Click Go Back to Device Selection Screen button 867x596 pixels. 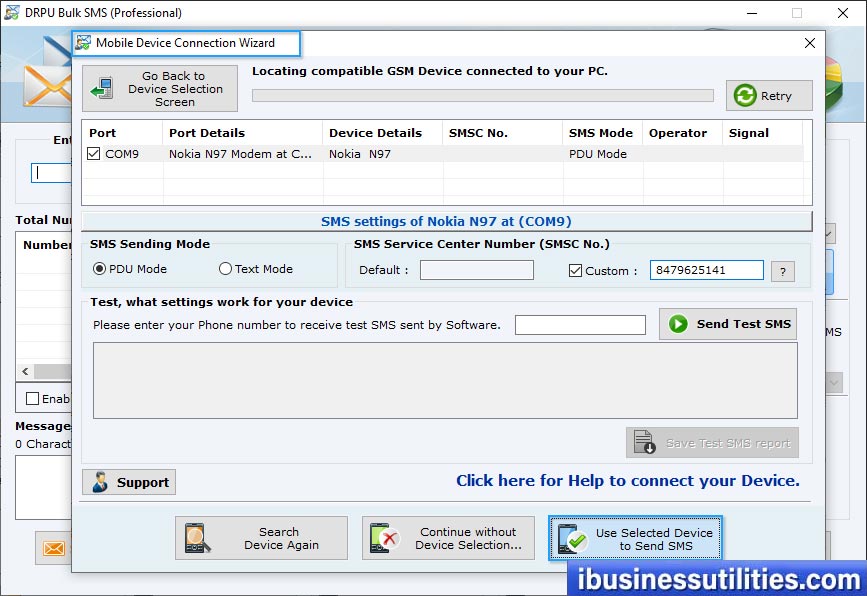tap(160, 88)
